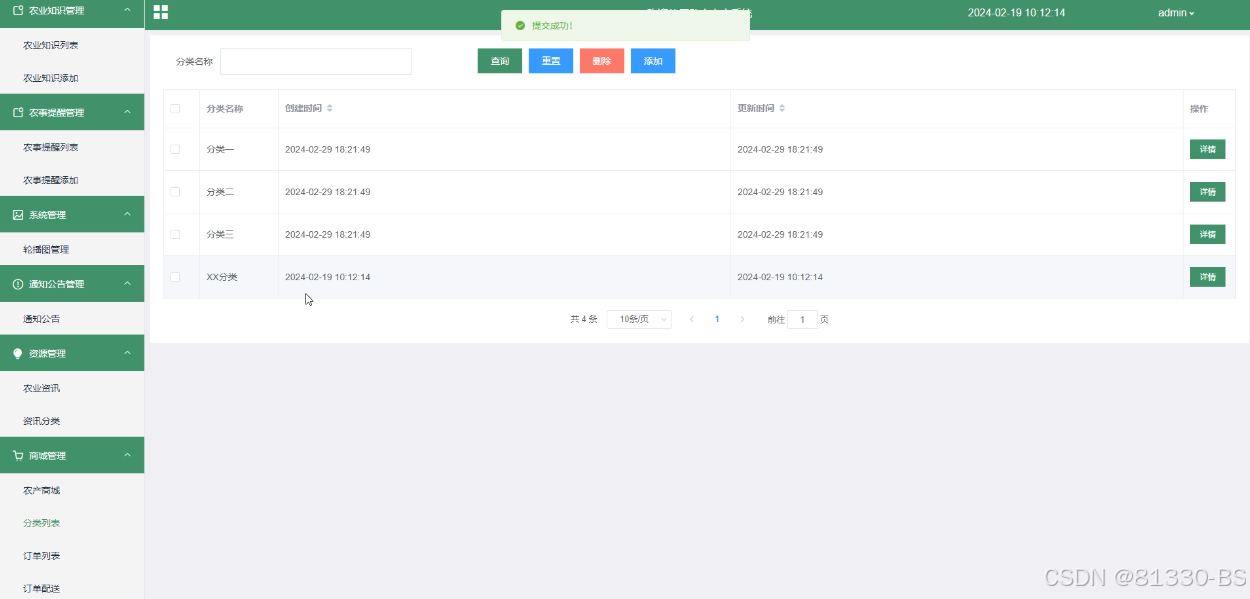Click the 操作 column header

coord(1199,108)
